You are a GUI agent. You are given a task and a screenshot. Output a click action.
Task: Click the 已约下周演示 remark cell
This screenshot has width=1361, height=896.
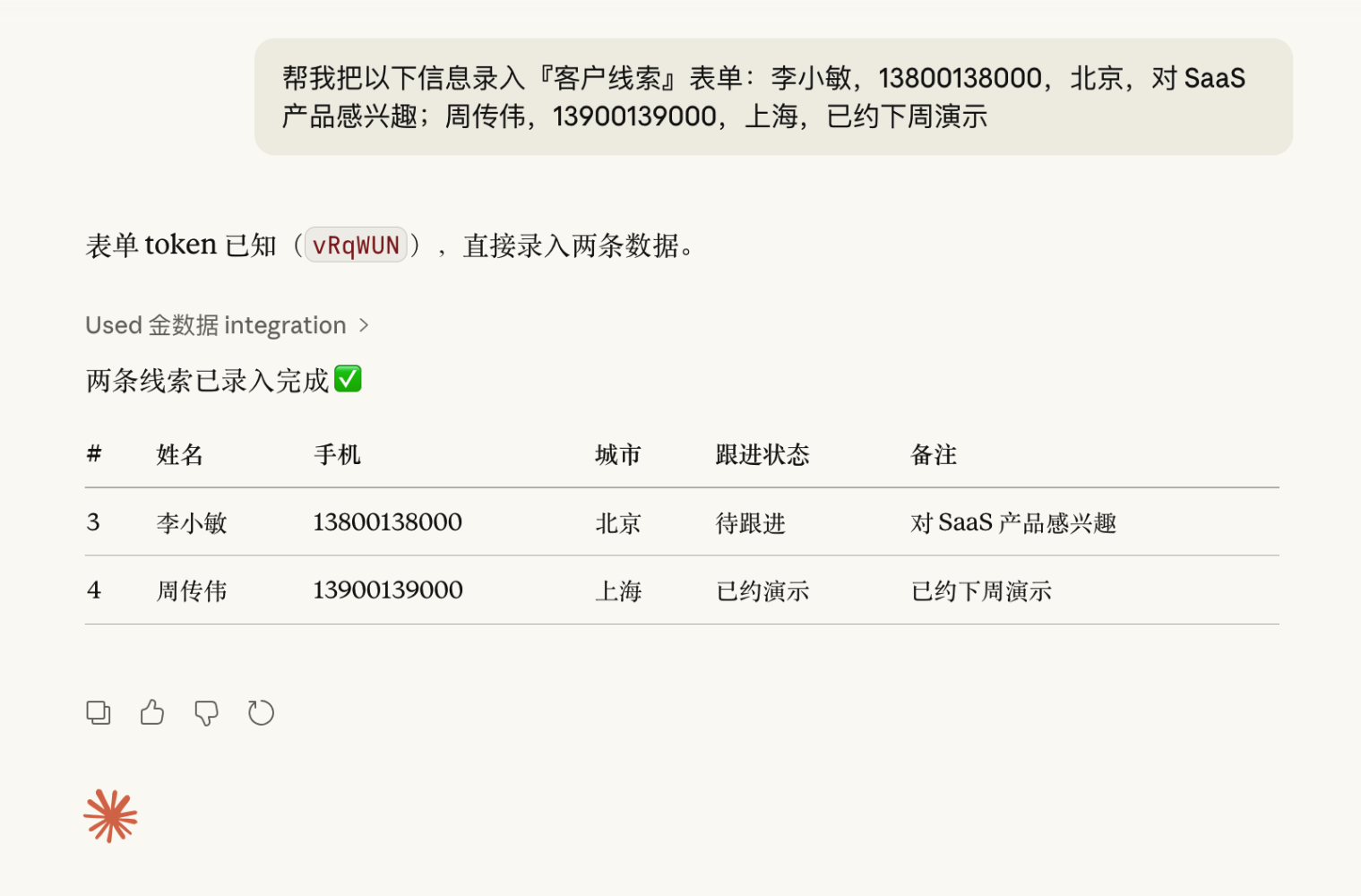pyautogui.click(x=981, y=591)
